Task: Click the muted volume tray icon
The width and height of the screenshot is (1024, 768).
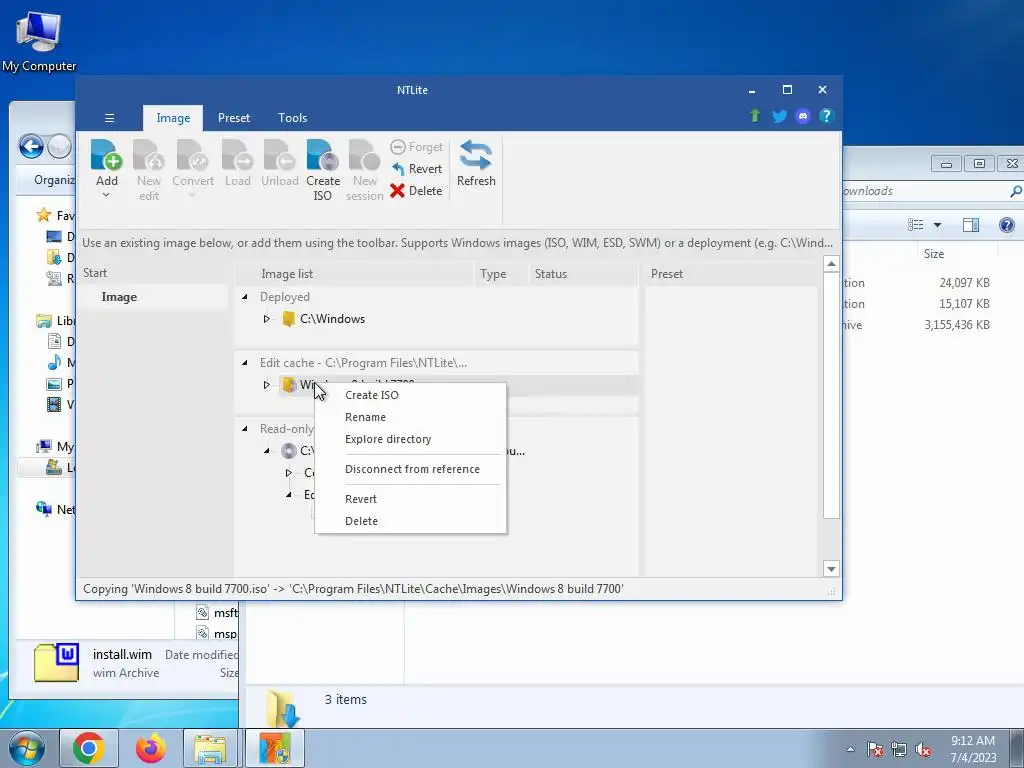Action: point(923,750)
